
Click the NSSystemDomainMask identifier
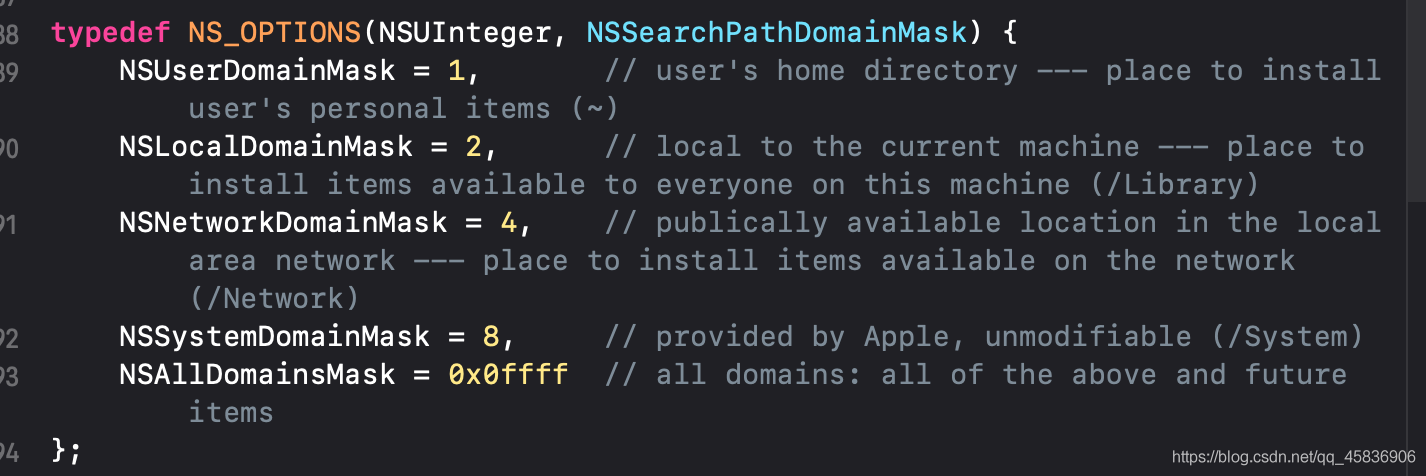[x=274, y=337]
